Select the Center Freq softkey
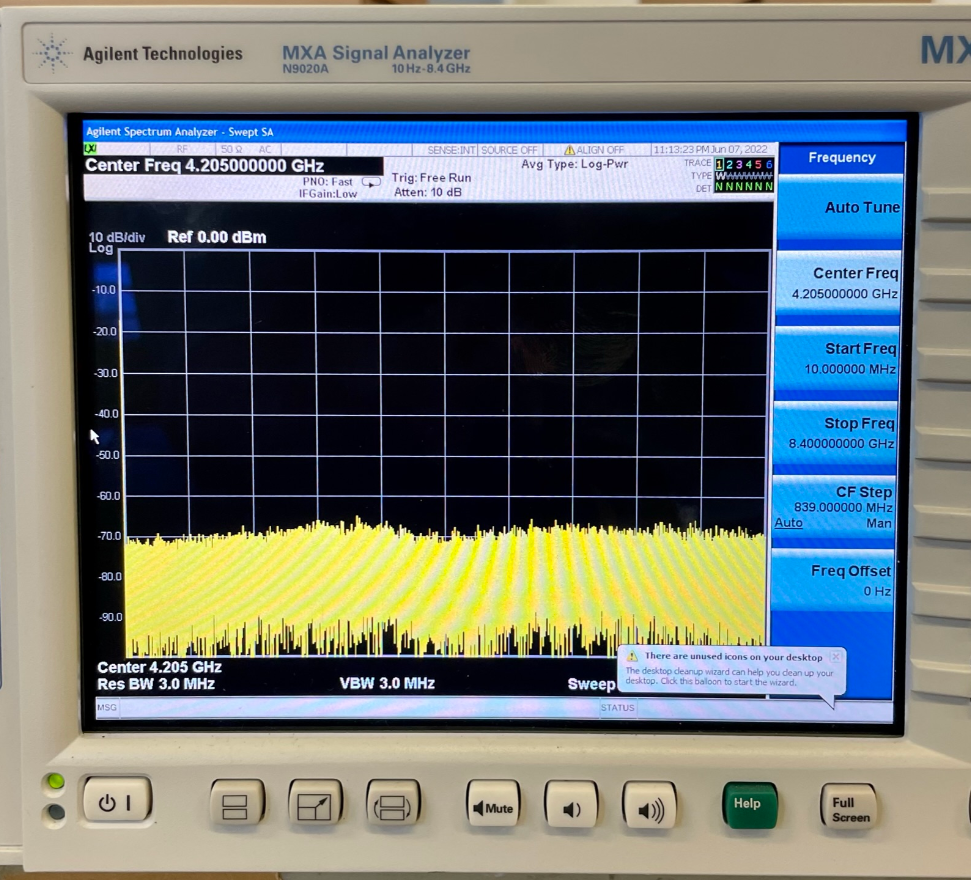971x880 pixels. 839,283
